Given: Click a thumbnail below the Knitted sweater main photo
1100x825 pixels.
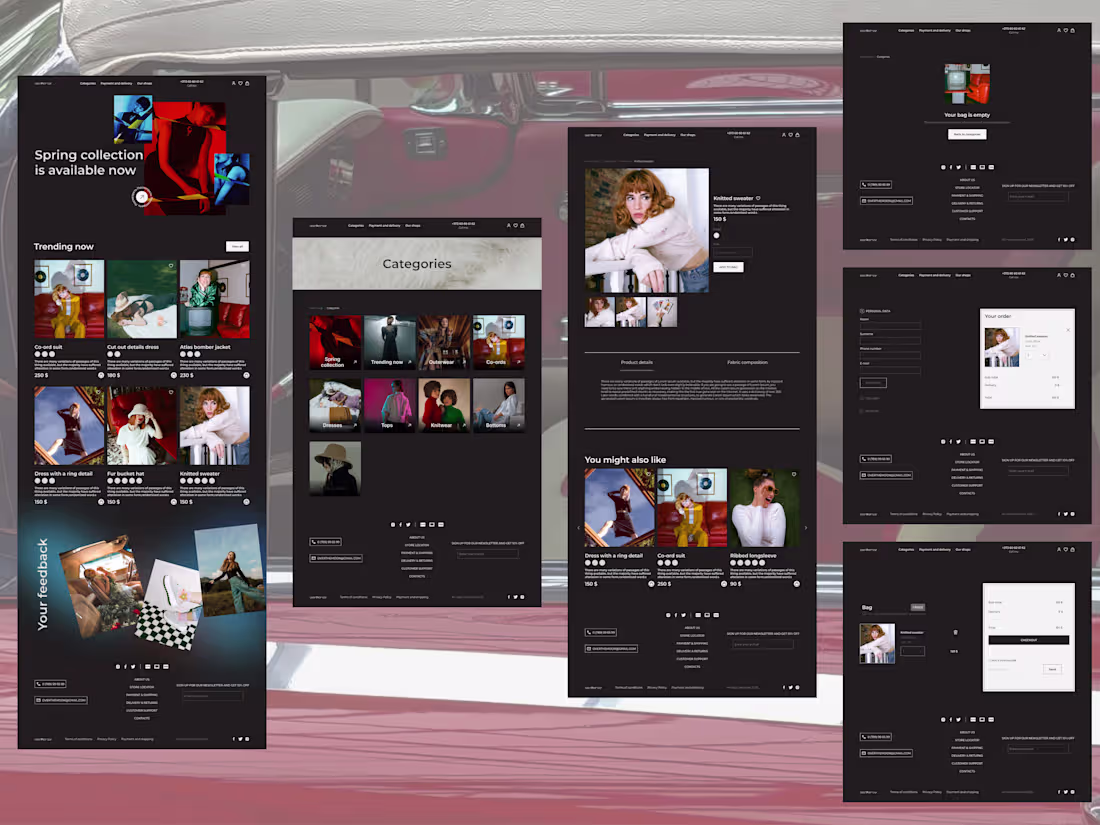Looking at the screenshot, I should coord(601,311).
